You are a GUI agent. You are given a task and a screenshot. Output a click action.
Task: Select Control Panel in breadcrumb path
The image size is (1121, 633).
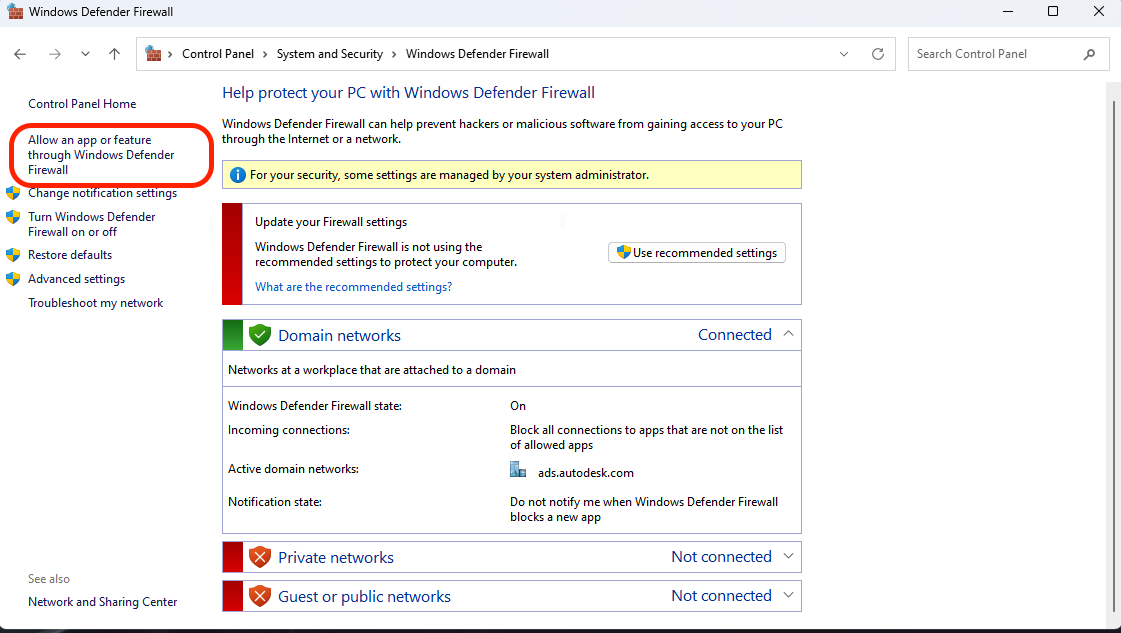coord(218,54)
